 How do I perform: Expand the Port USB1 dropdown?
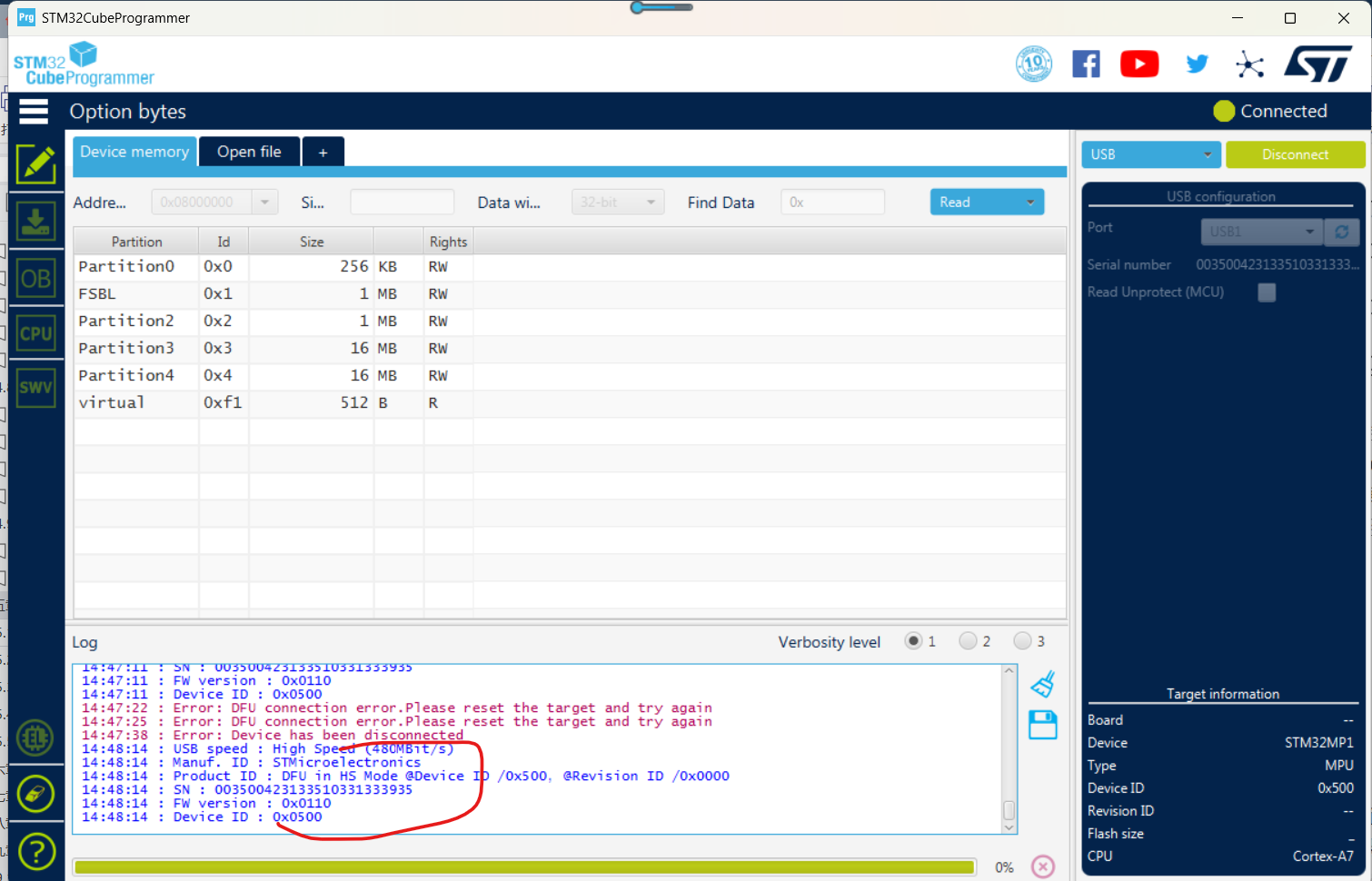pos(1261,232)
